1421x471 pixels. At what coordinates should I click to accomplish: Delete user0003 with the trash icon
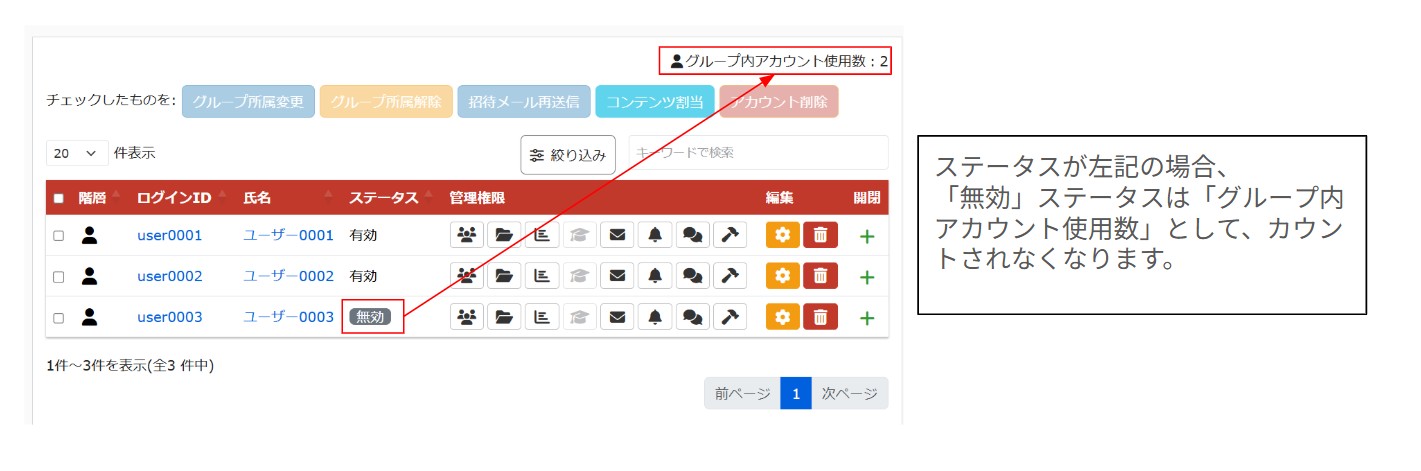pos(820,317)
